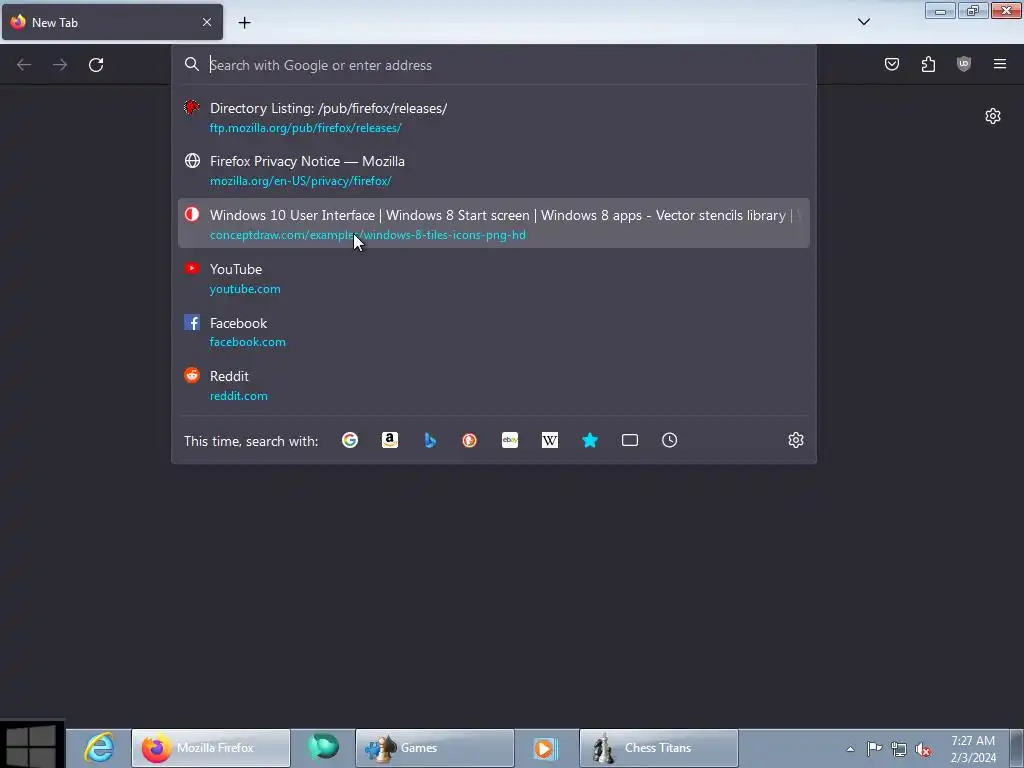Click the youtube.com URL text

245,289
